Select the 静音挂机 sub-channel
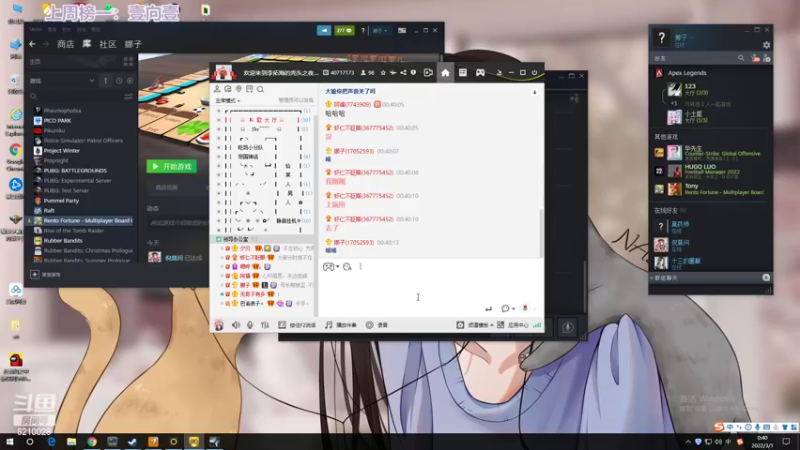Screen dimensions: 800x450 (x=287, y=221)
